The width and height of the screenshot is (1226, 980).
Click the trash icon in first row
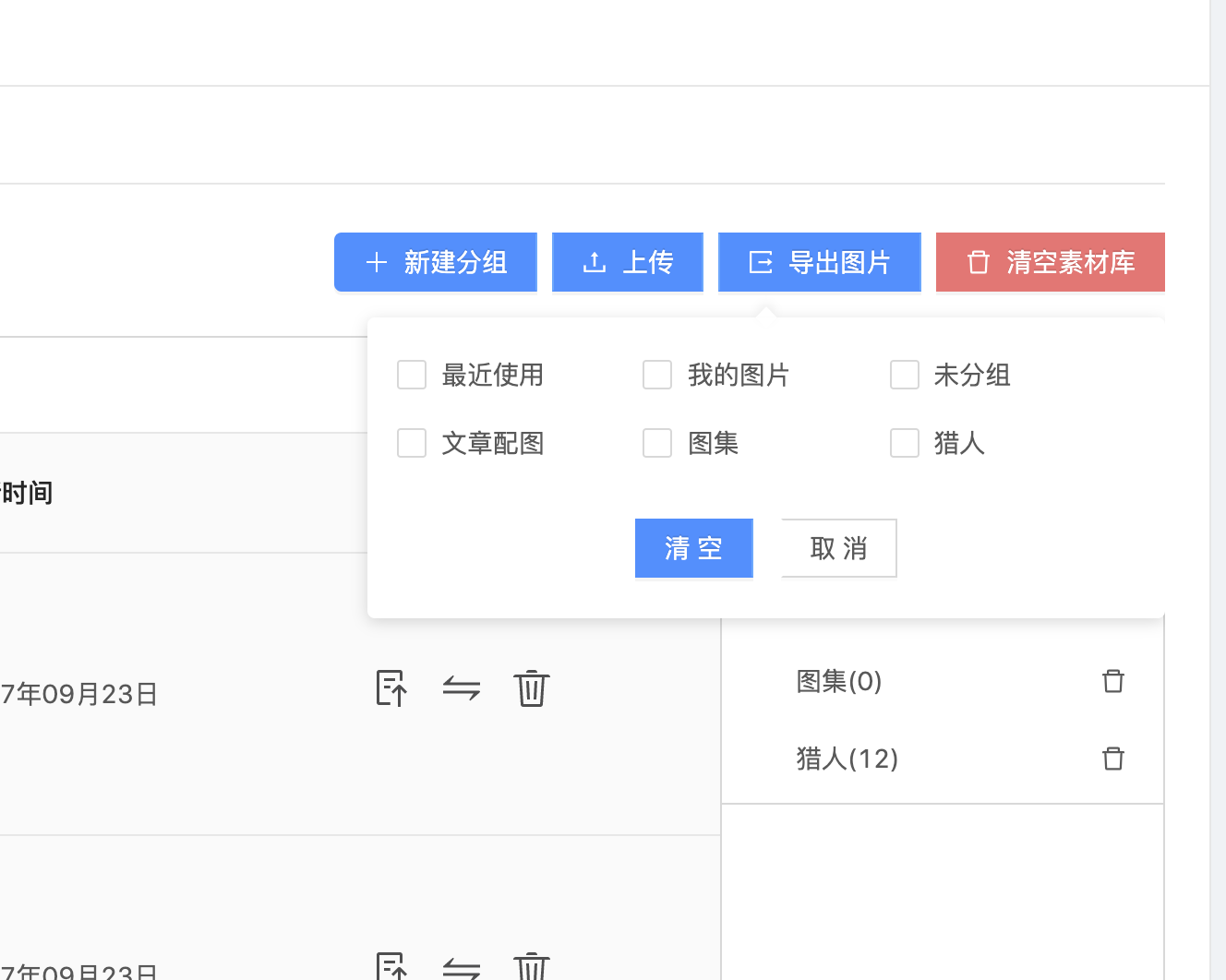click(532, 688)
